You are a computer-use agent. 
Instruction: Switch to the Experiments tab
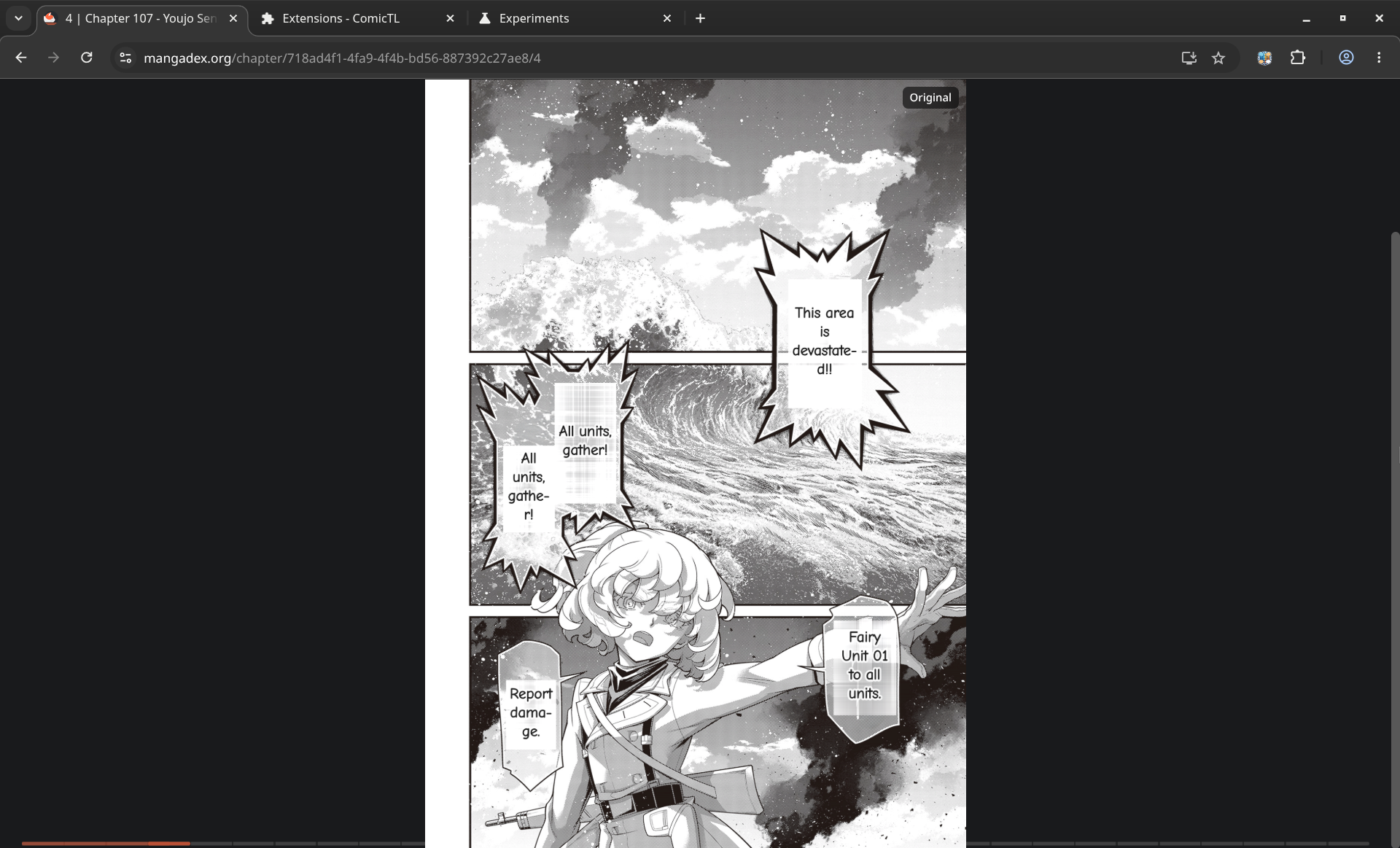(575, 18)
